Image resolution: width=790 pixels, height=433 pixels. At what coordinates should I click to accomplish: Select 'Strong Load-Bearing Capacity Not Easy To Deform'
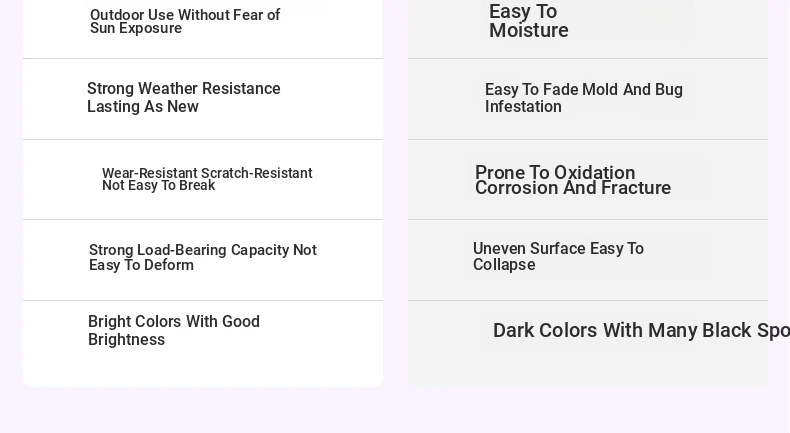tap(203, 258)
